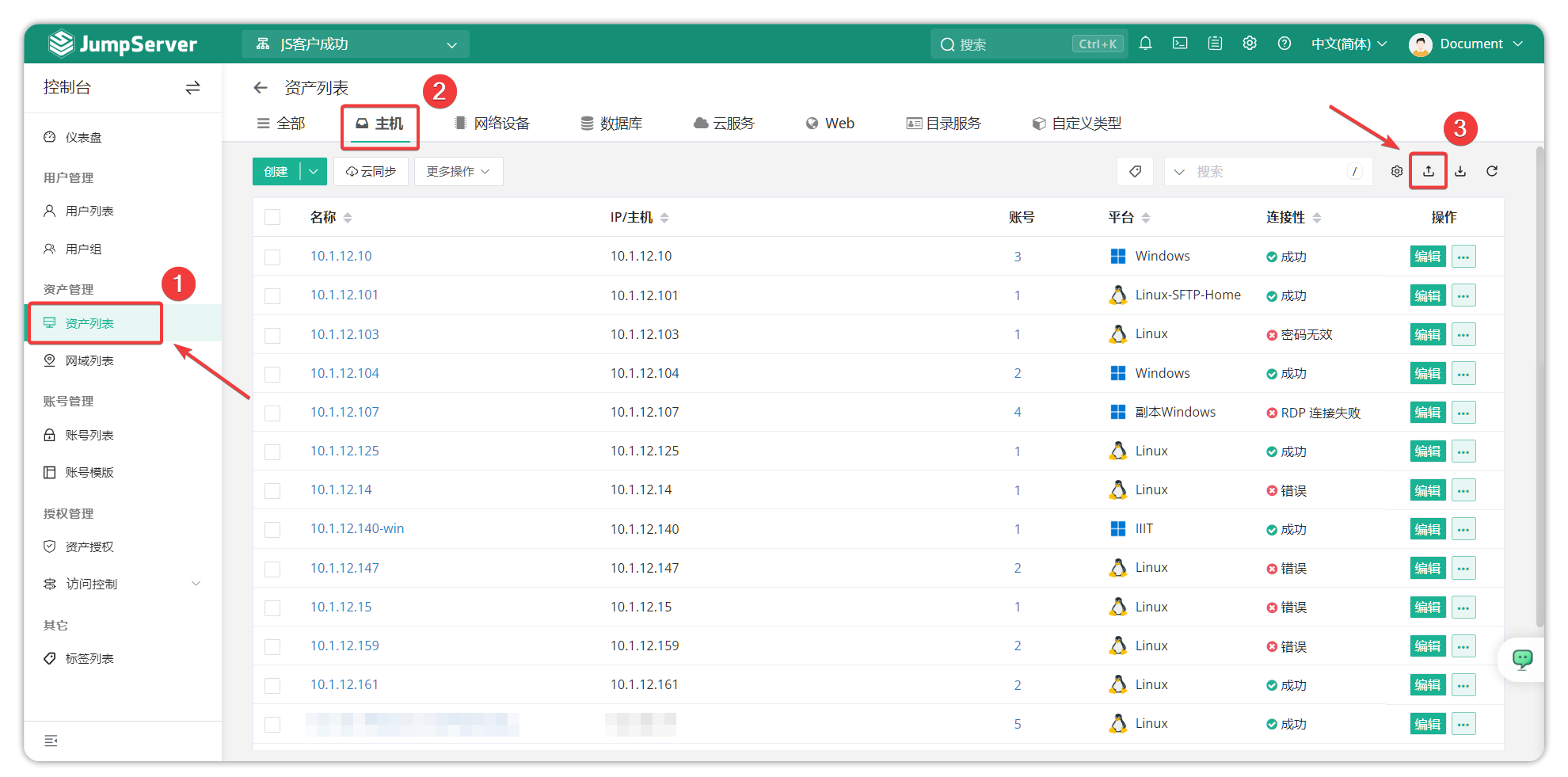Open 账号列表 in the sidebar
The image size is (1568, 777).
[x=89, y=435]
